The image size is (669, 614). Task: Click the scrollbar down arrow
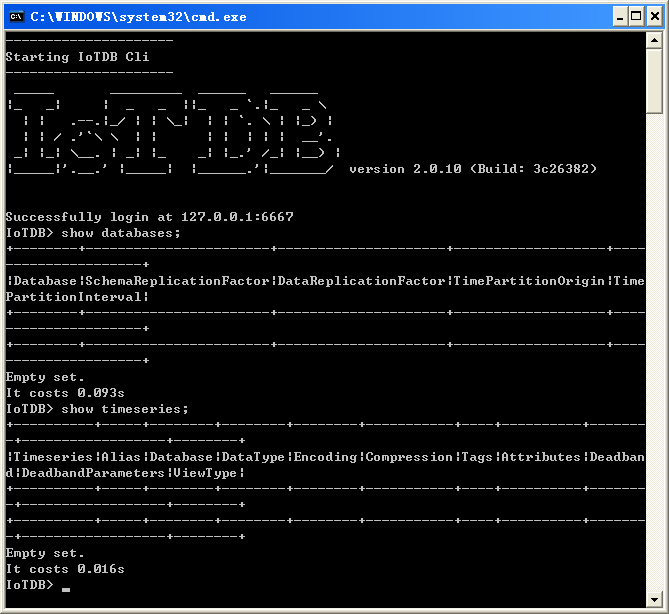(654, 599)
